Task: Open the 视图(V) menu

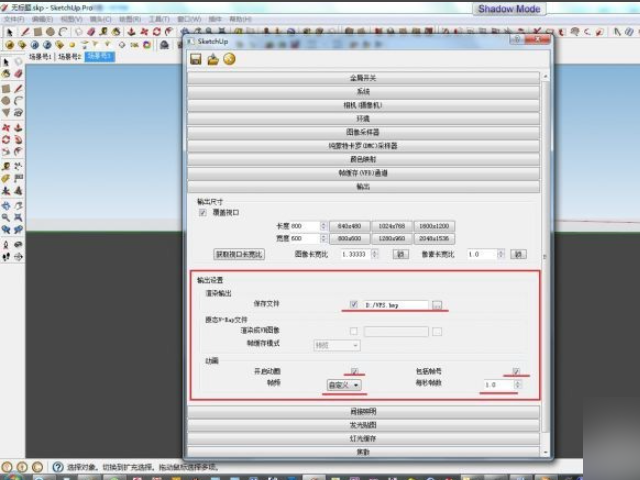Action: click(x=71, y=19)
